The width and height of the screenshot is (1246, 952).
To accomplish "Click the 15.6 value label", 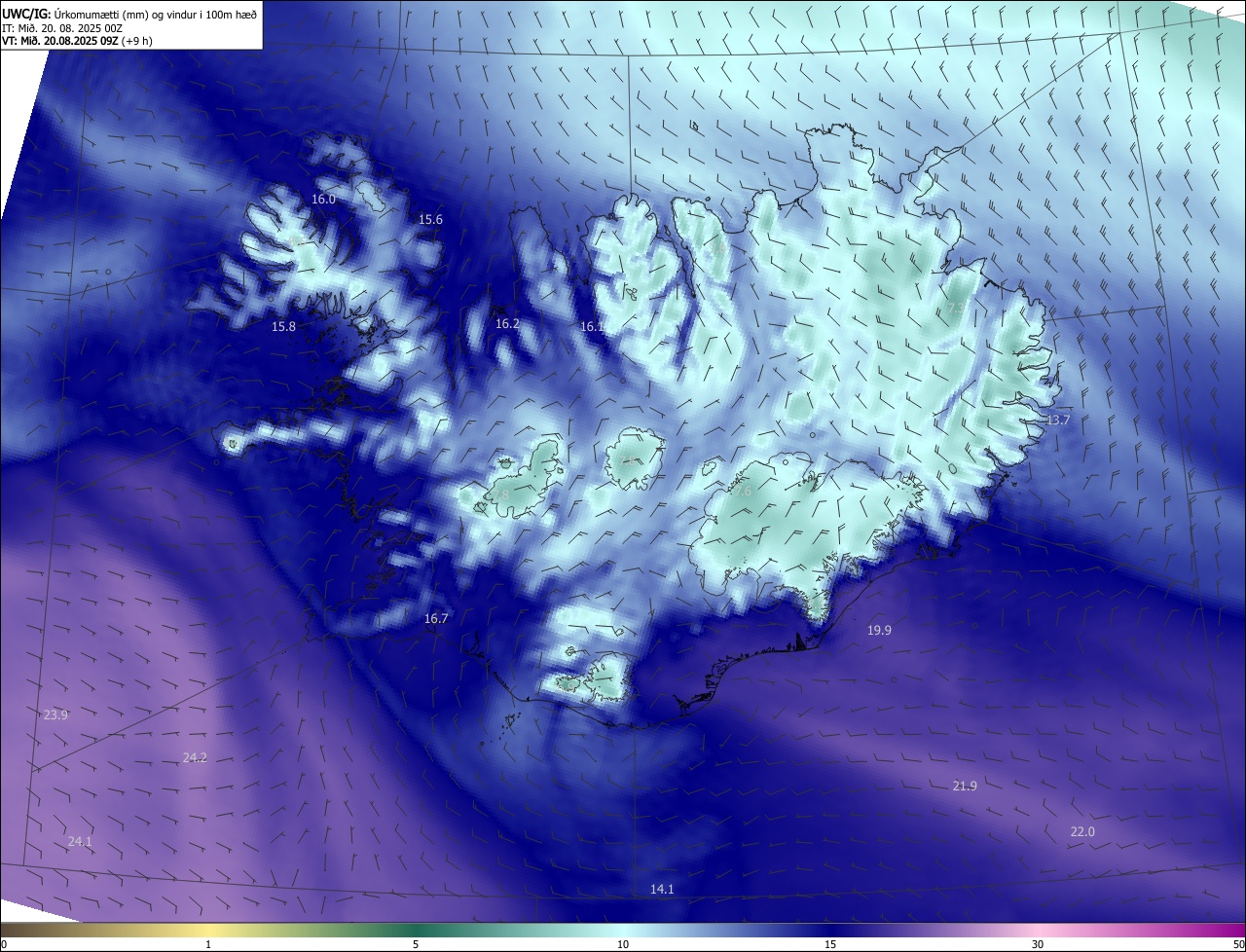I will coord(430,220).
